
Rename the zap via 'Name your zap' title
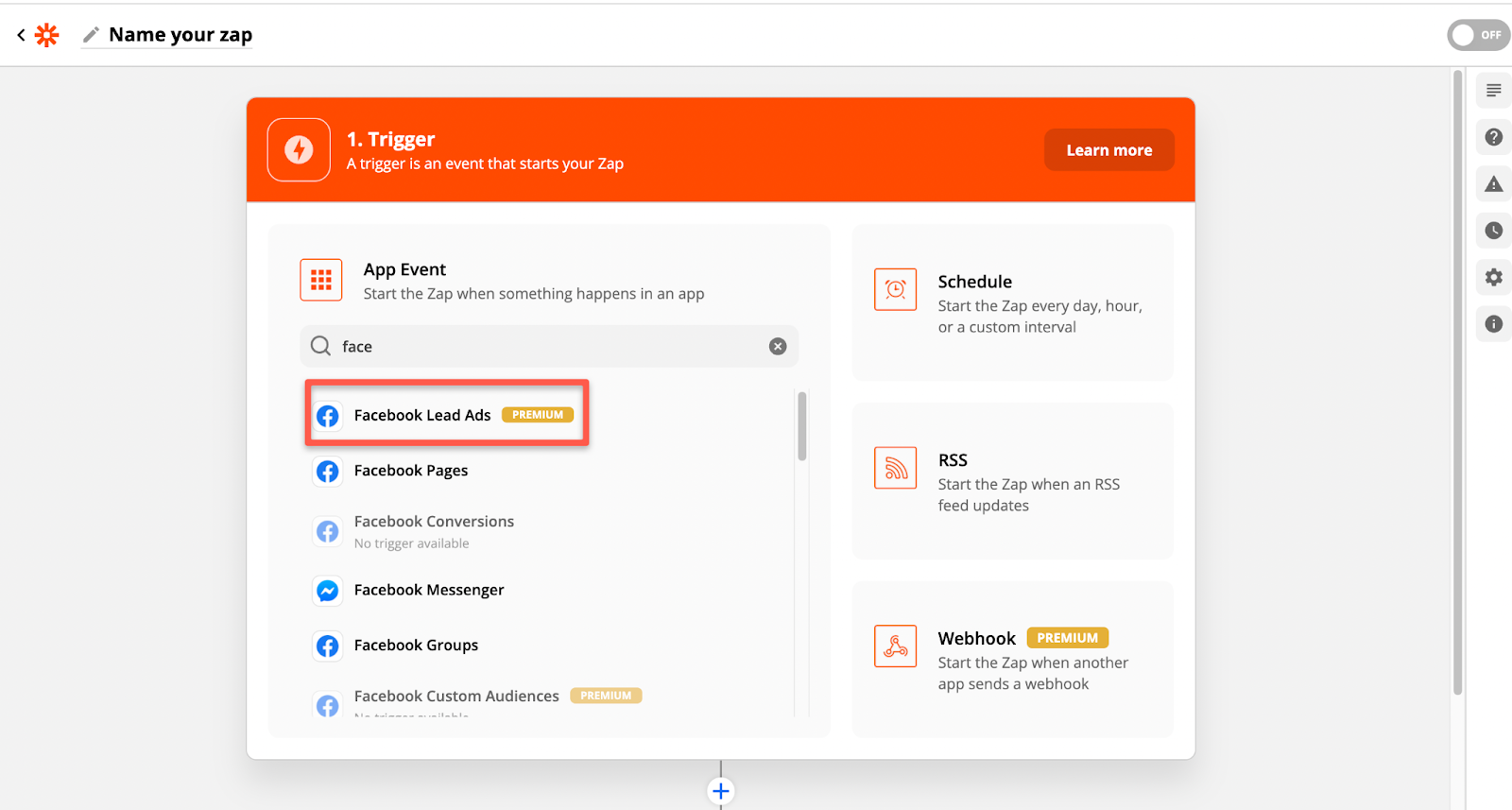[x=180, y=35]
